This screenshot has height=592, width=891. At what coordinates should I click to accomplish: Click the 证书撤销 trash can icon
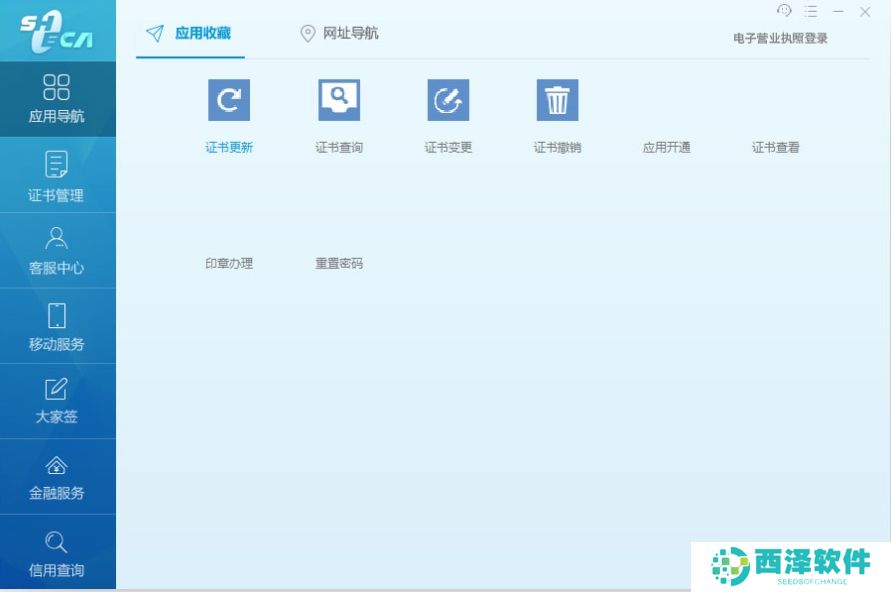point(557,100)
